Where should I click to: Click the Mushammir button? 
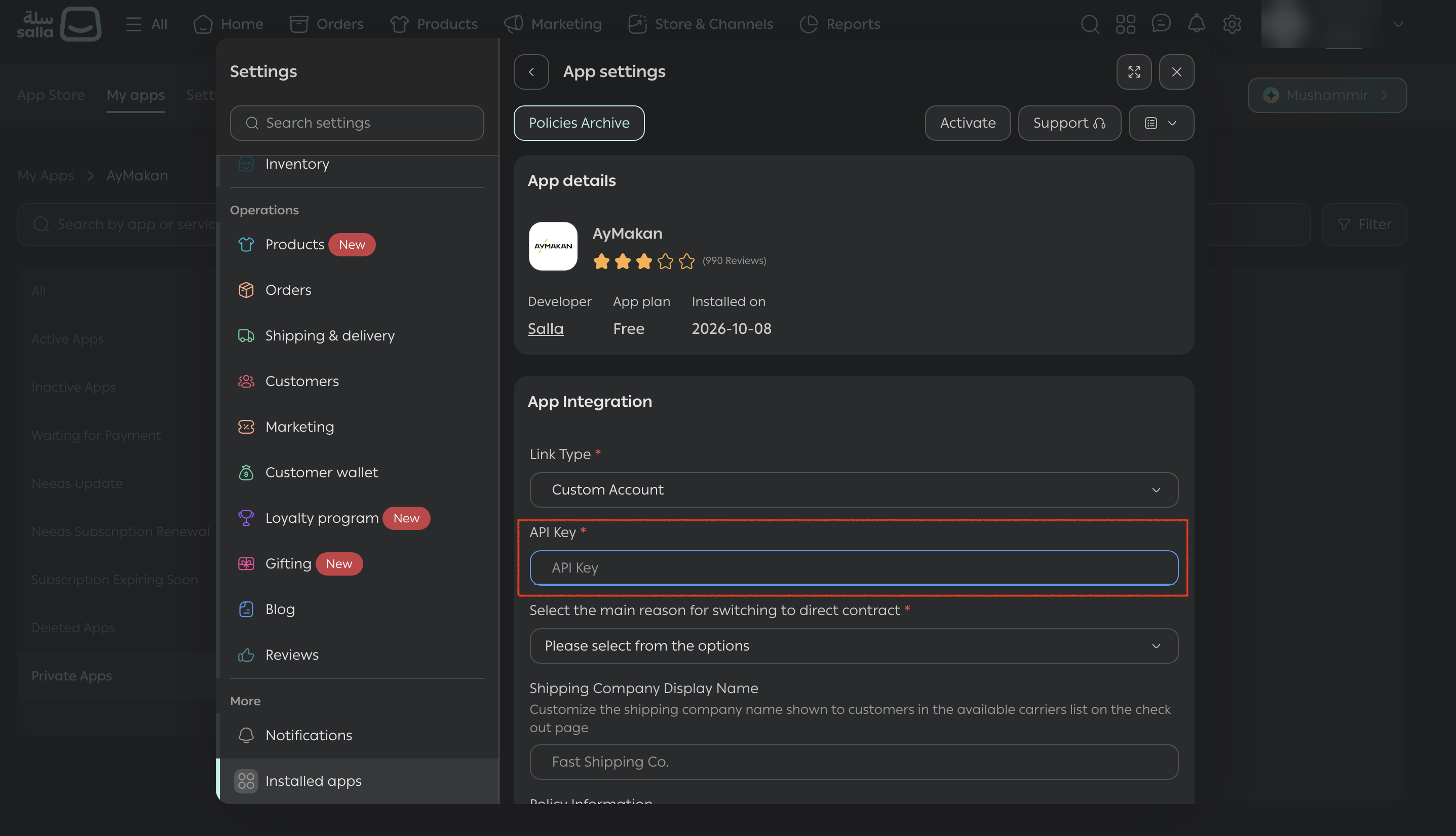(1327, 95)
